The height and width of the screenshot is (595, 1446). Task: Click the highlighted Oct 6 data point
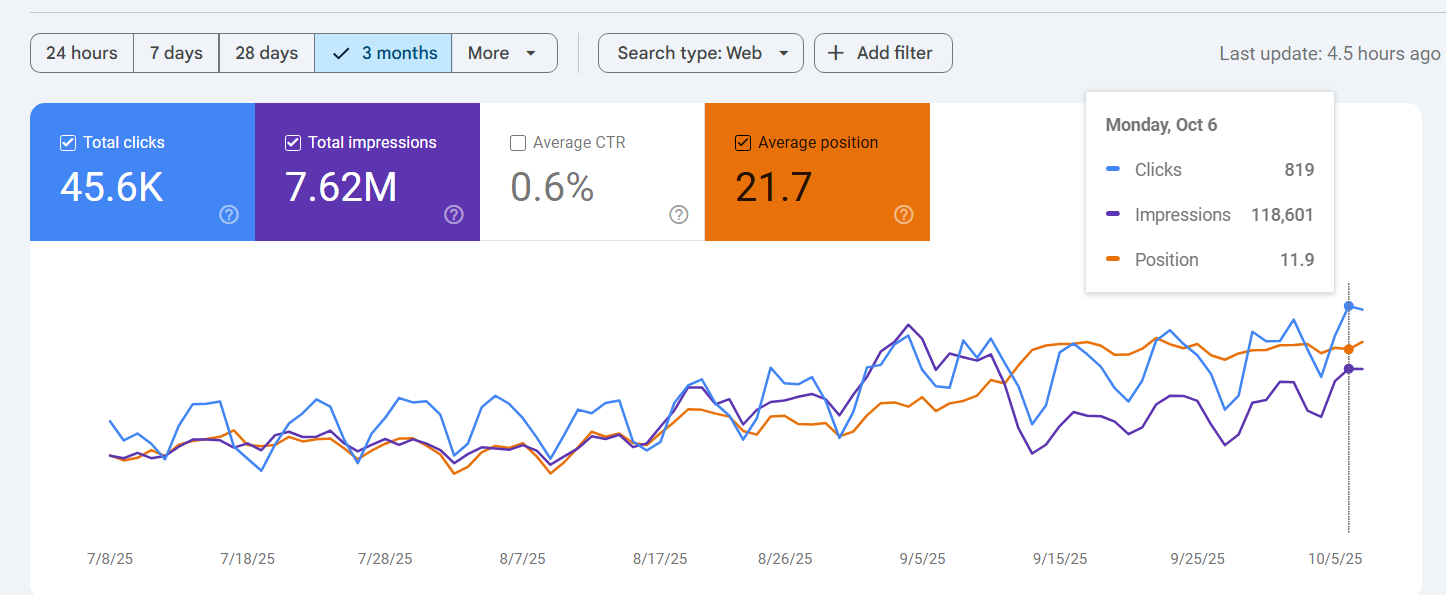[1349, 307]
